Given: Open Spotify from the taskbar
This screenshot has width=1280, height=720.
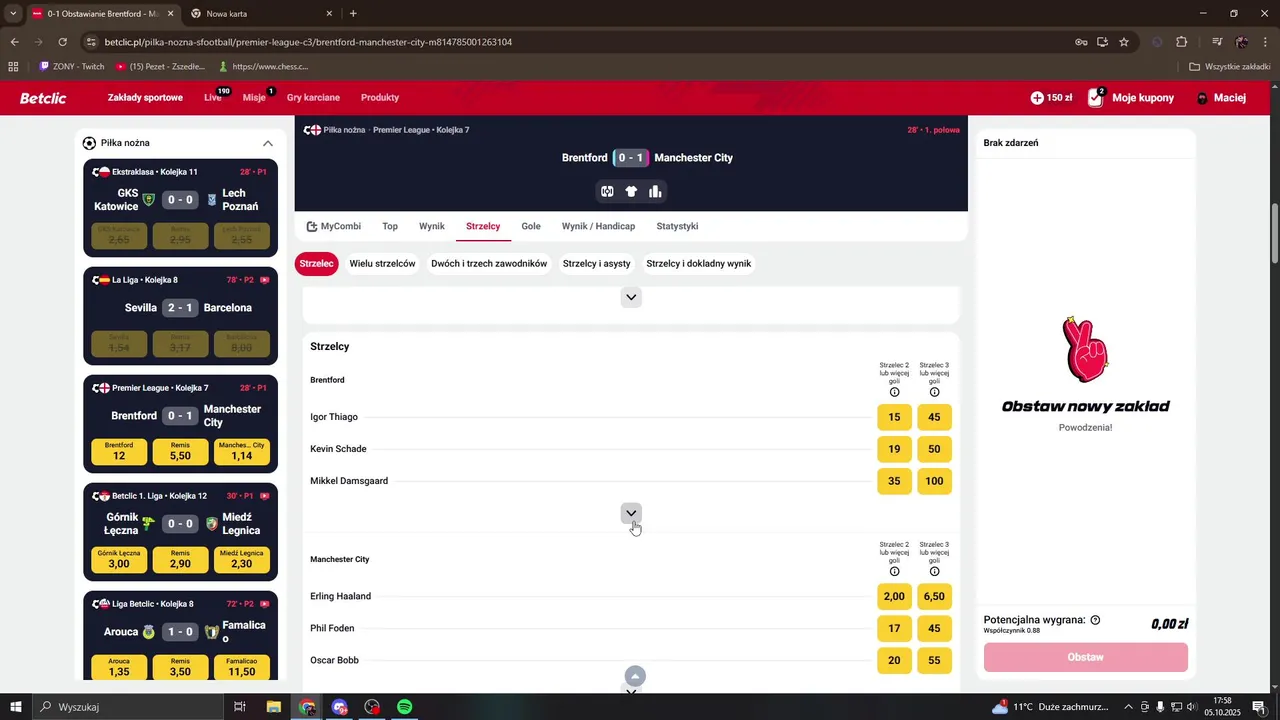Looking at the screenshot, I should 405,707.
